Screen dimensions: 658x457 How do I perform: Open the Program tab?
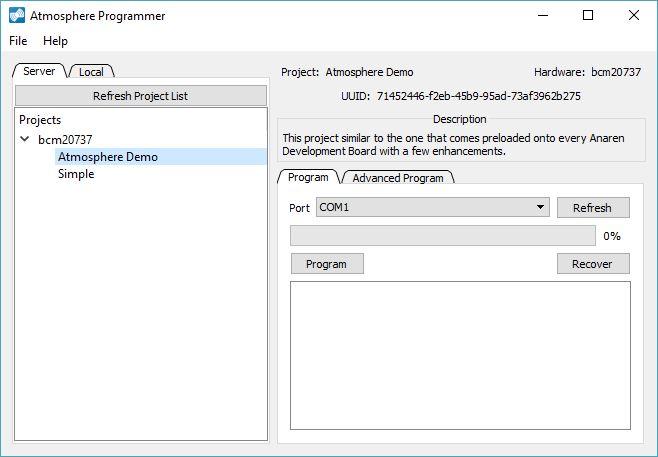tap(308, 177)
